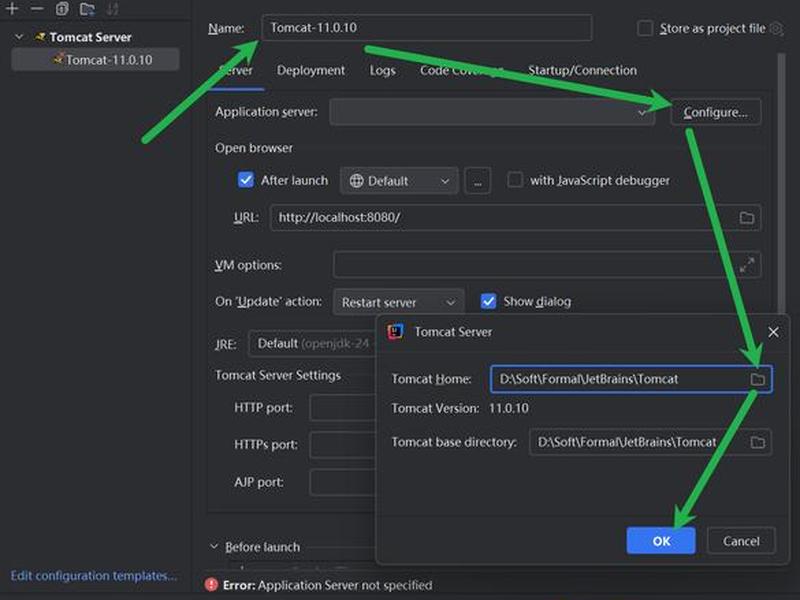Click Error: Application Server not specified message
800x600 pixels.
point(328,585)
